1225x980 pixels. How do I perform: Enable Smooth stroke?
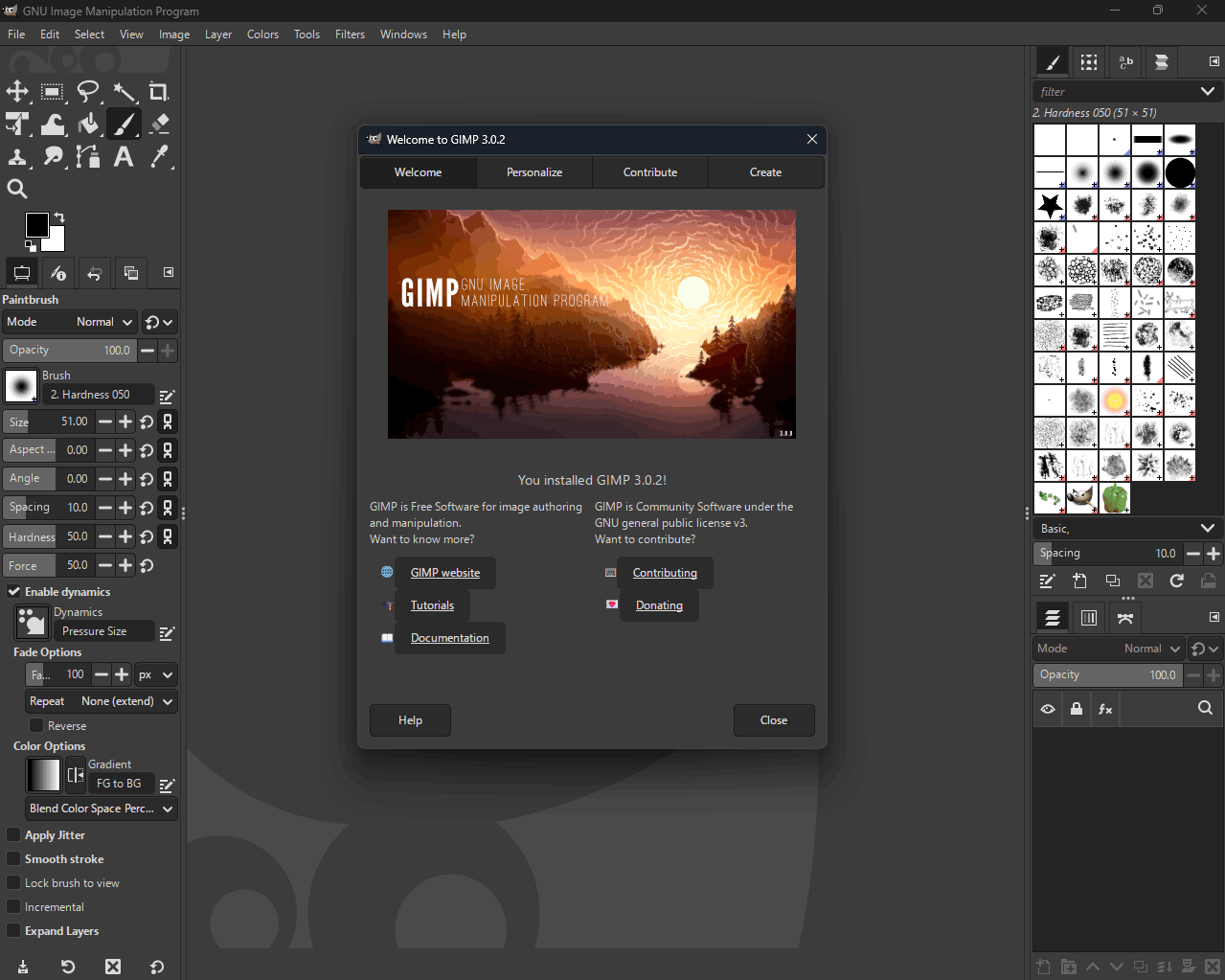(x=13, y=859)
